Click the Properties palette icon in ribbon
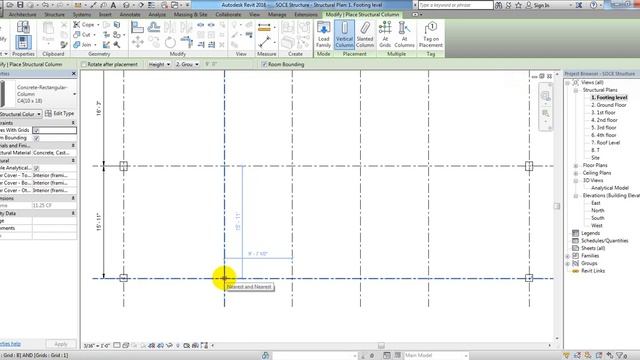 coord(23,43)
